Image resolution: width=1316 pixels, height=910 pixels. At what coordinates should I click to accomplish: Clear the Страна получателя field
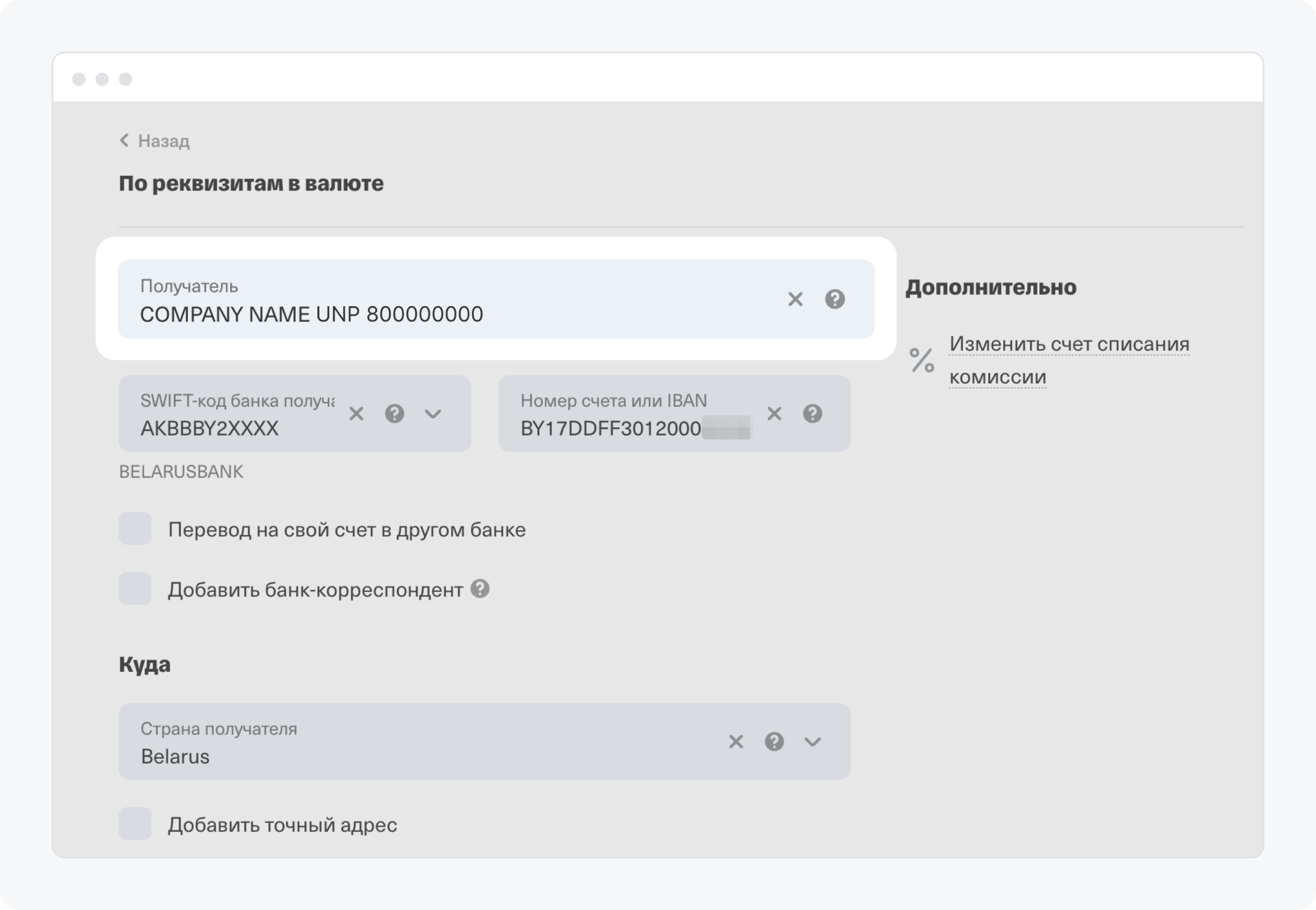tap(736, 741)
